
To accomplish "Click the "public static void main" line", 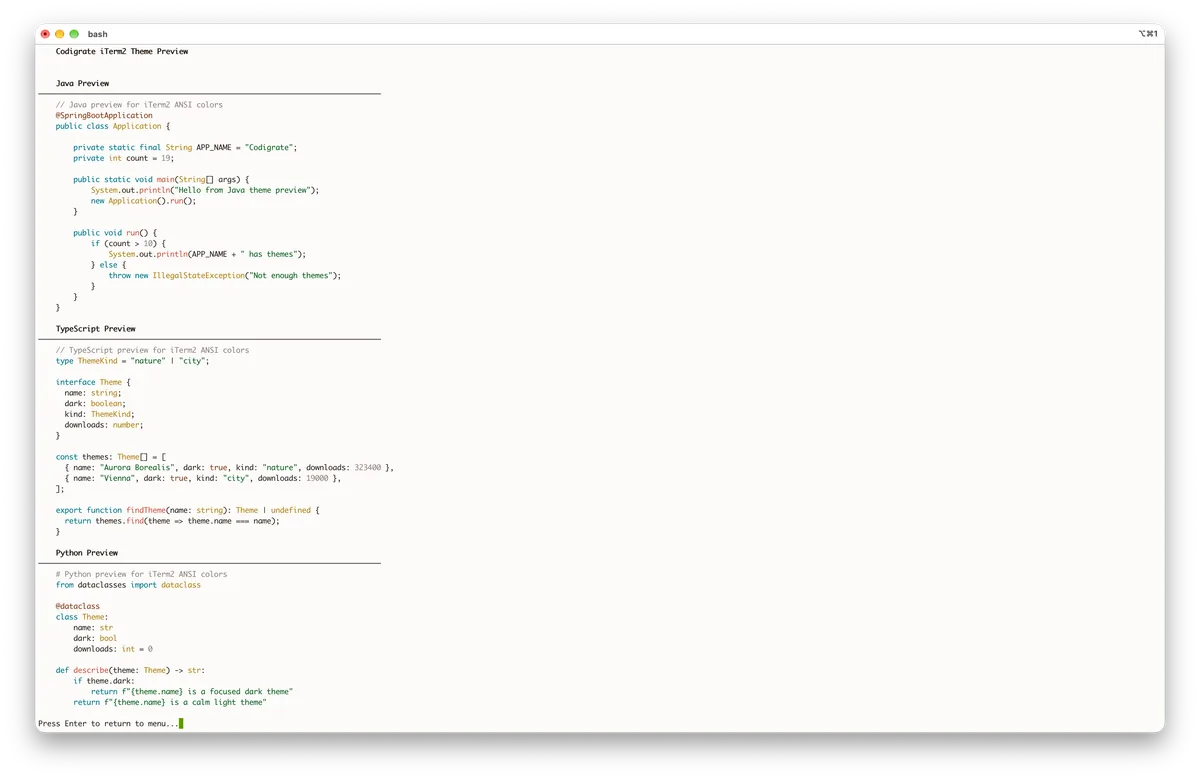I will tap(161, 179).
